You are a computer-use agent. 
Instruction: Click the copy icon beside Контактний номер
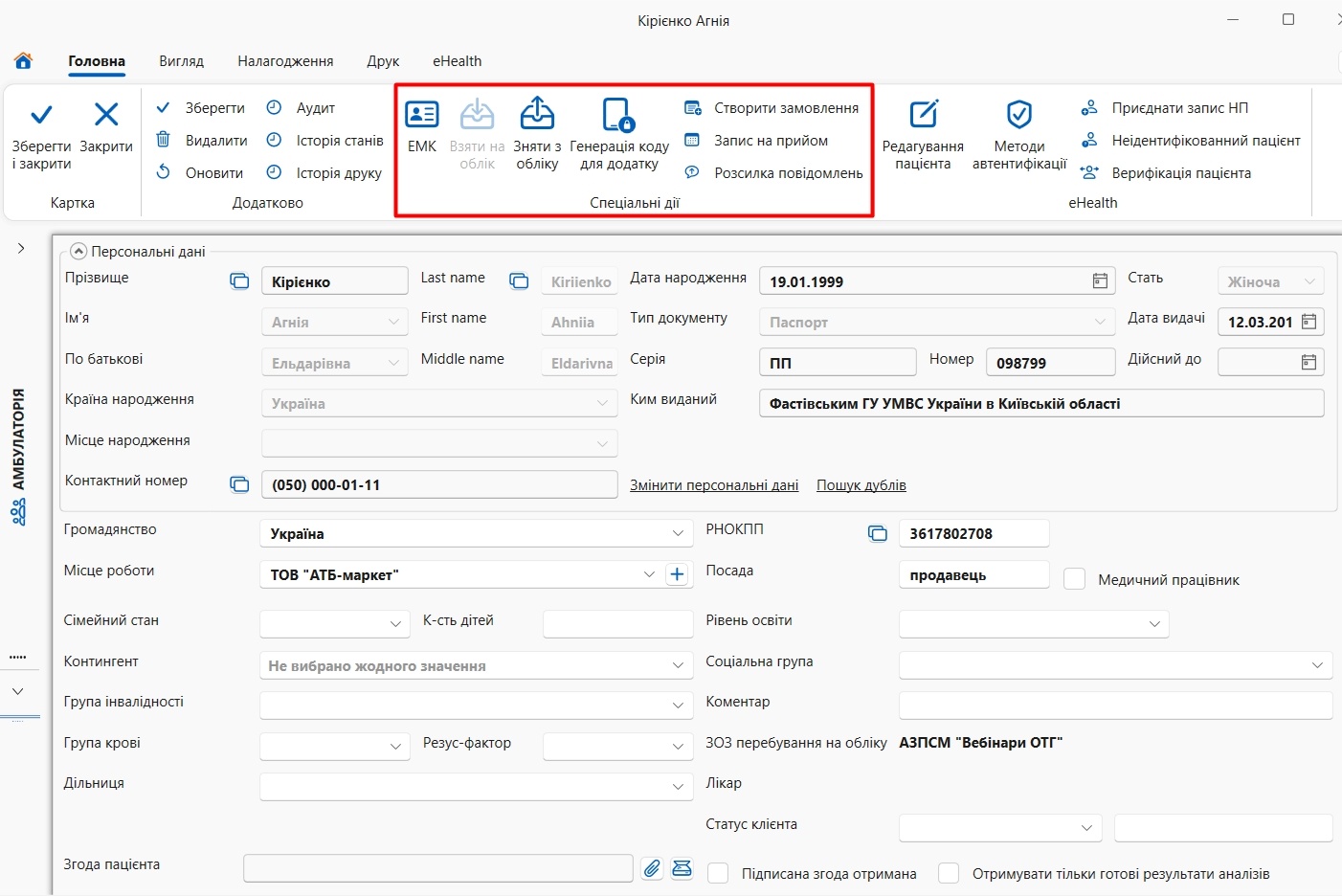[239, 484]
